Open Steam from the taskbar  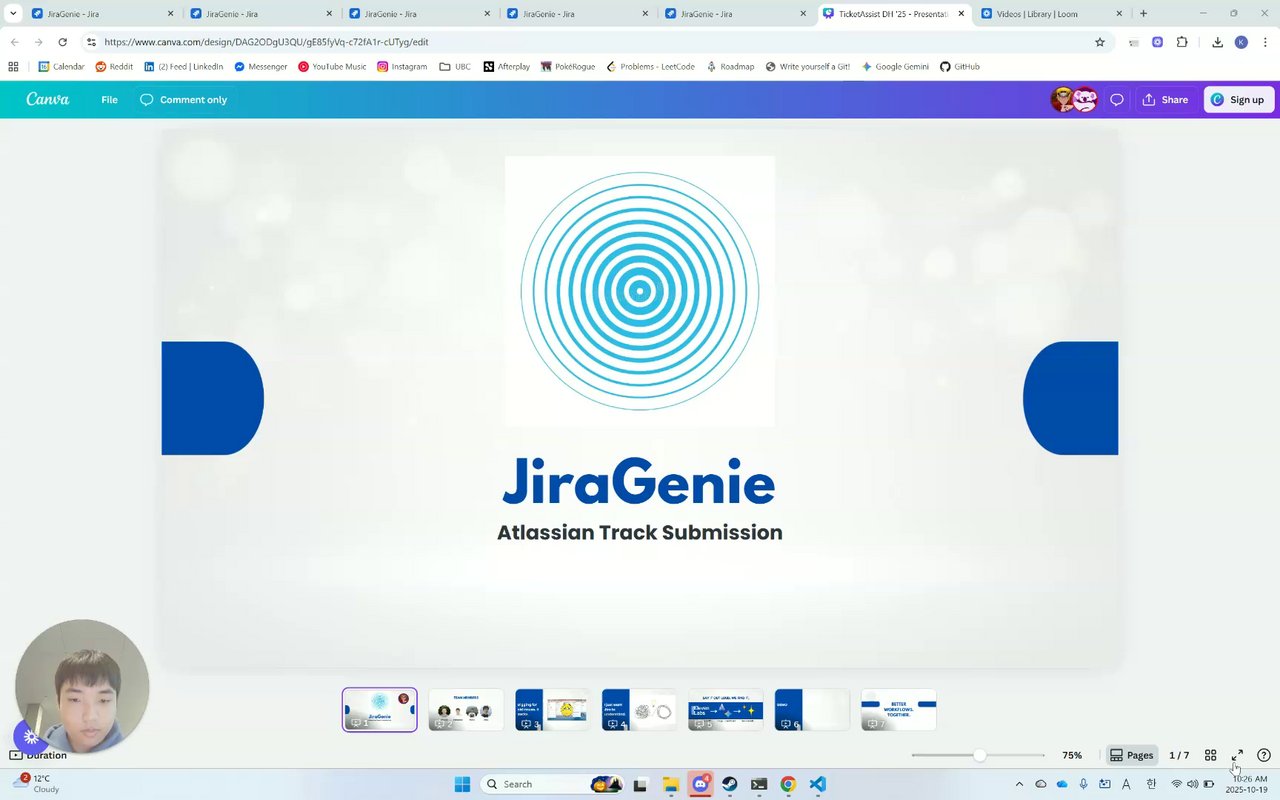point(730,784)
